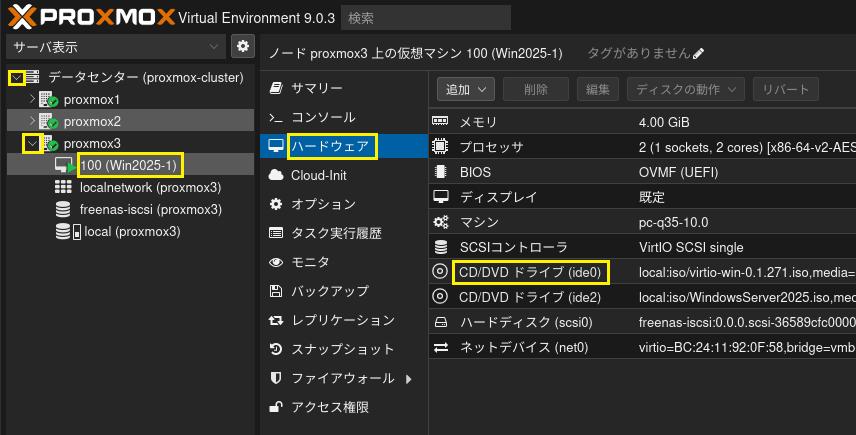This screenshot has height=435, width=856.
Task: Collapse the proxmox3 node
Action: pos(33,144)
